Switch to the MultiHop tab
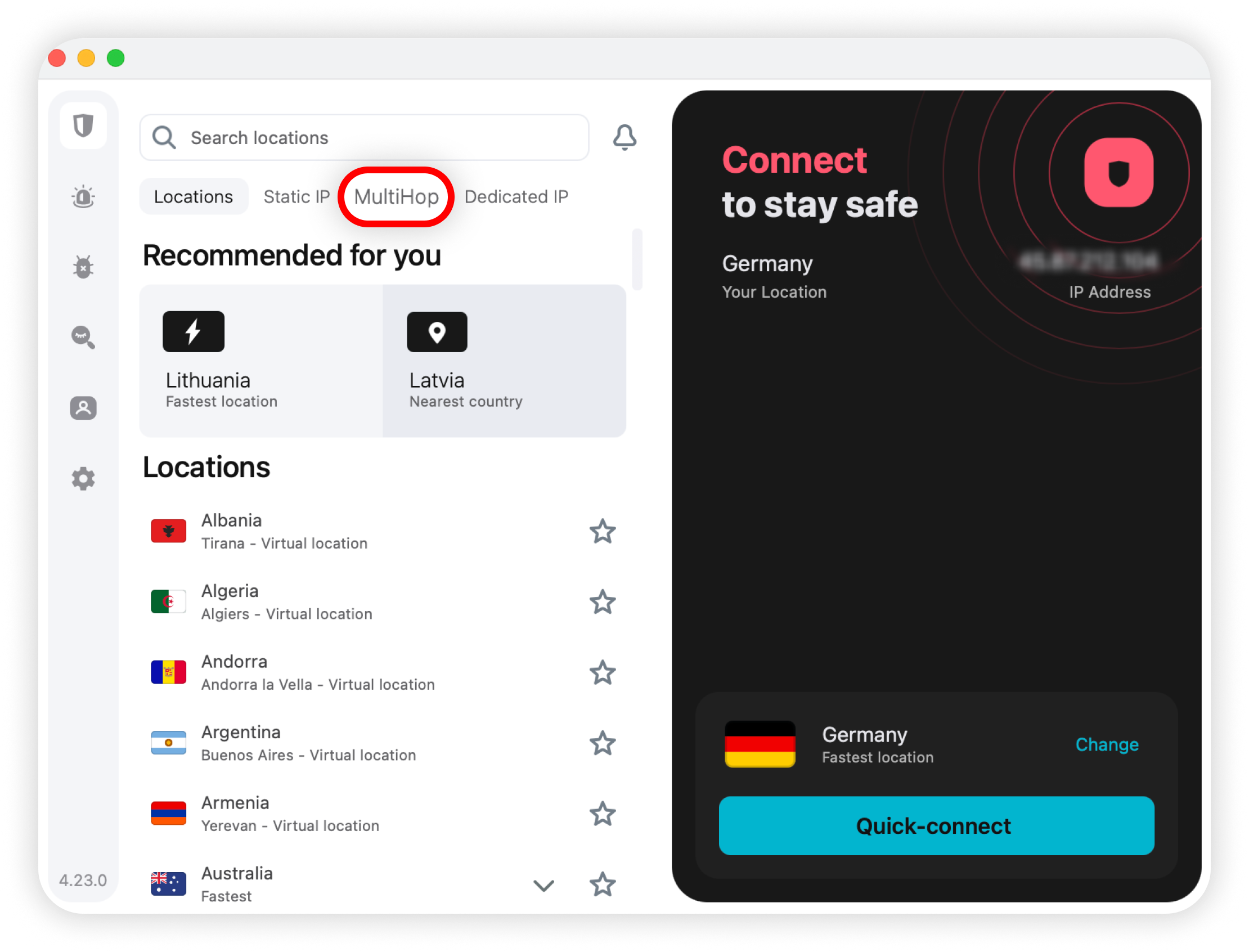 click(396, 196)
